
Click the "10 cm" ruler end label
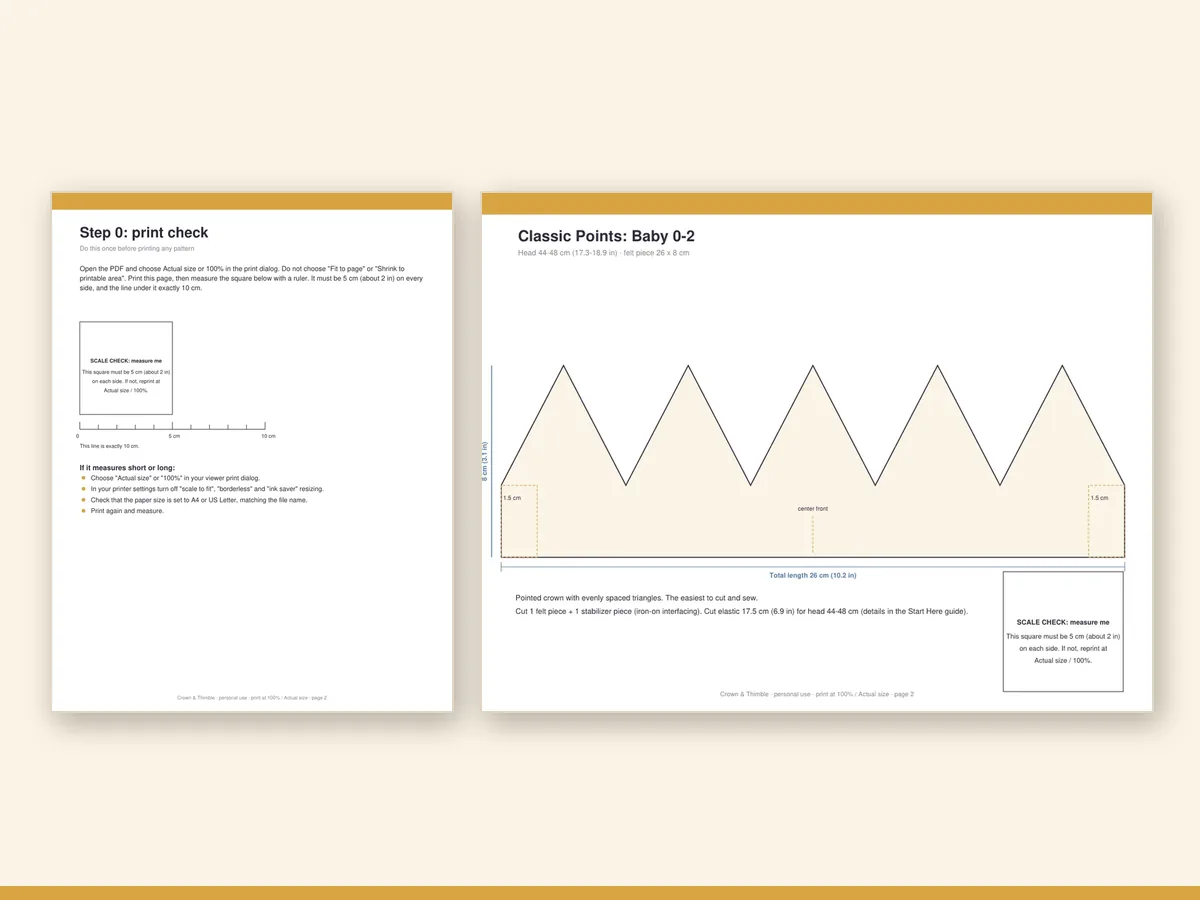pyautogui.click(x=268, y=436)
